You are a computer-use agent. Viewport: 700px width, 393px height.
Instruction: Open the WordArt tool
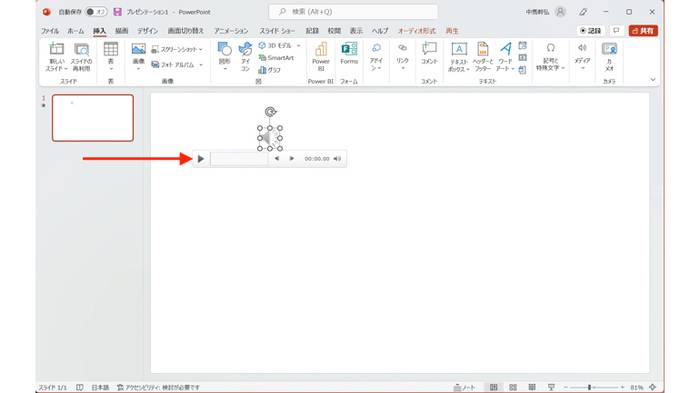click(x=505, y=57)
